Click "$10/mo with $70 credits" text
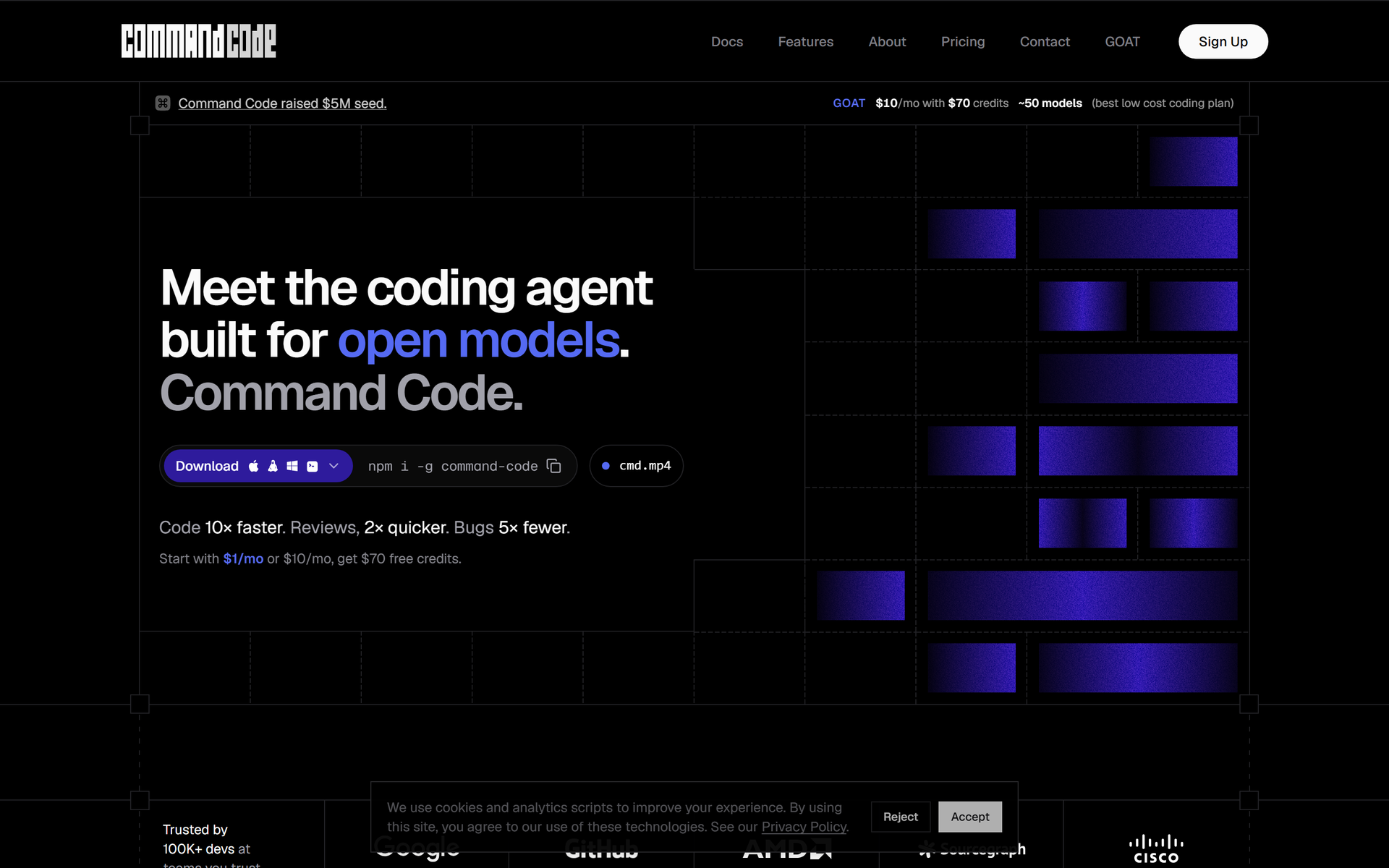1389x868 pixels. coord(942,103)
